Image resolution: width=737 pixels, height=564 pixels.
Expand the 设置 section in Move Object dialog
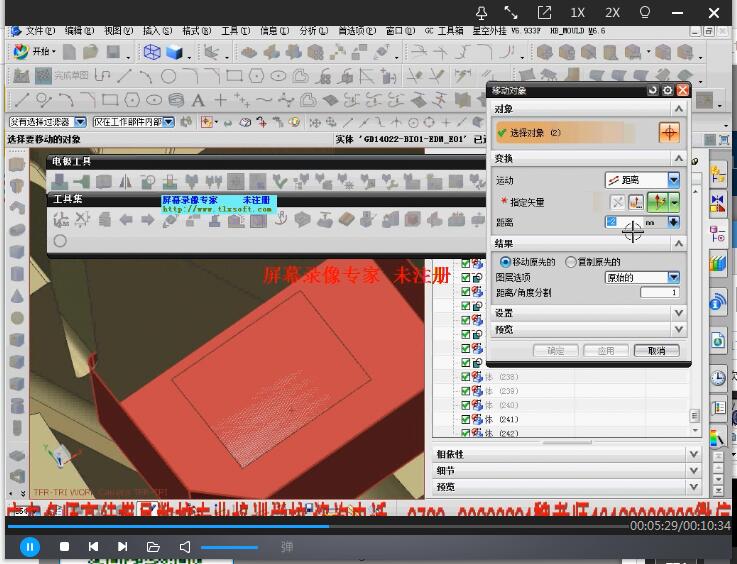point(679,313)
